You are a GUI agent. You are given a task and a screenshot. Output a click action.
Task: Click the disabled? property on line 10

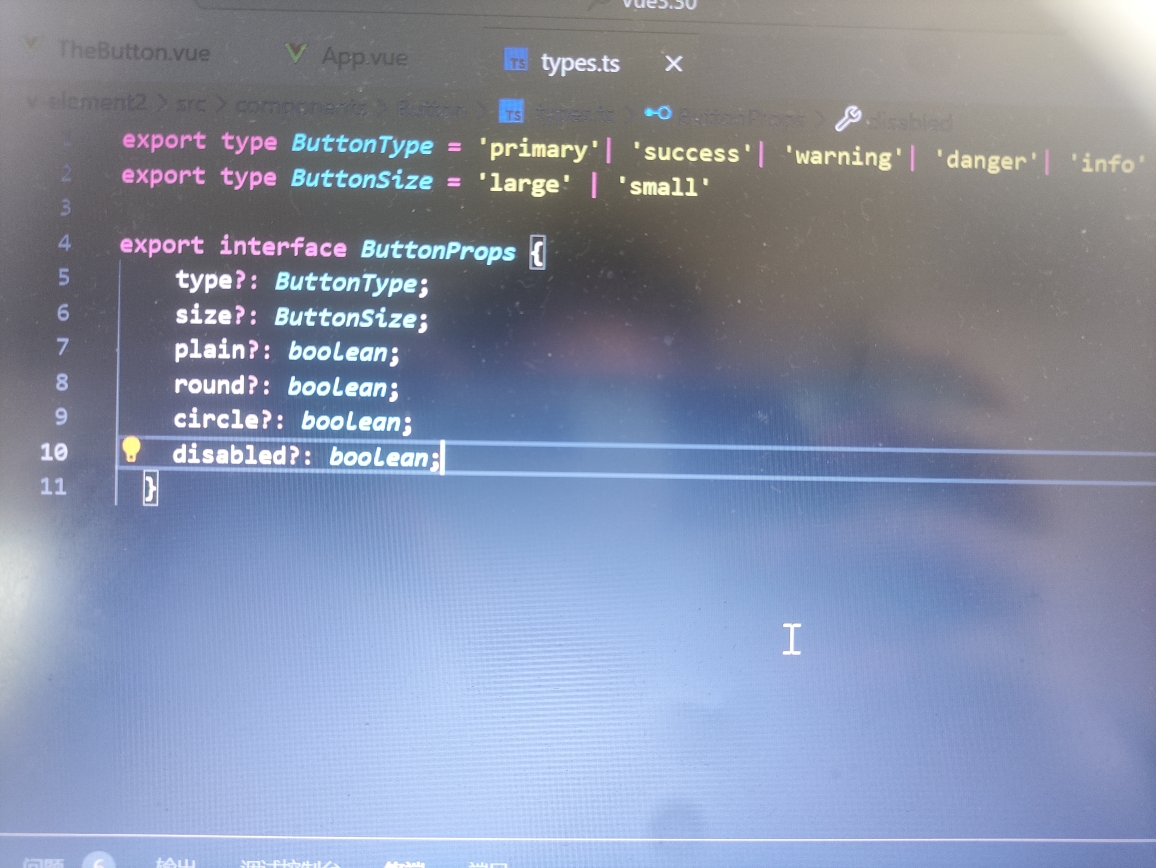[237, 454]
